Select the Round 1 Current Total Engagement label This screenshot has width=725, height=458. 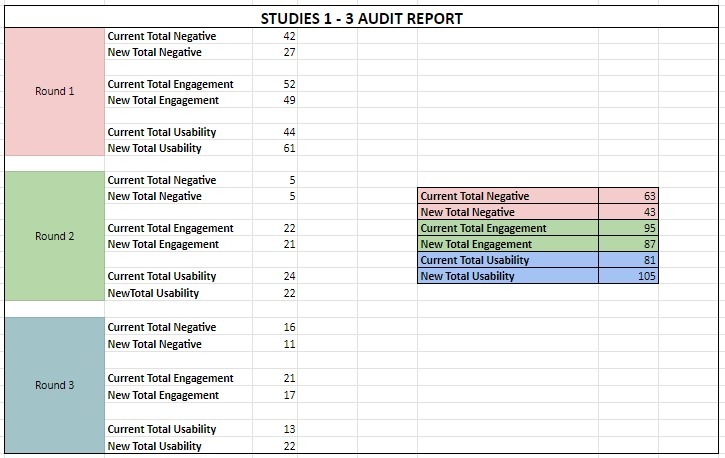(171, 84)
